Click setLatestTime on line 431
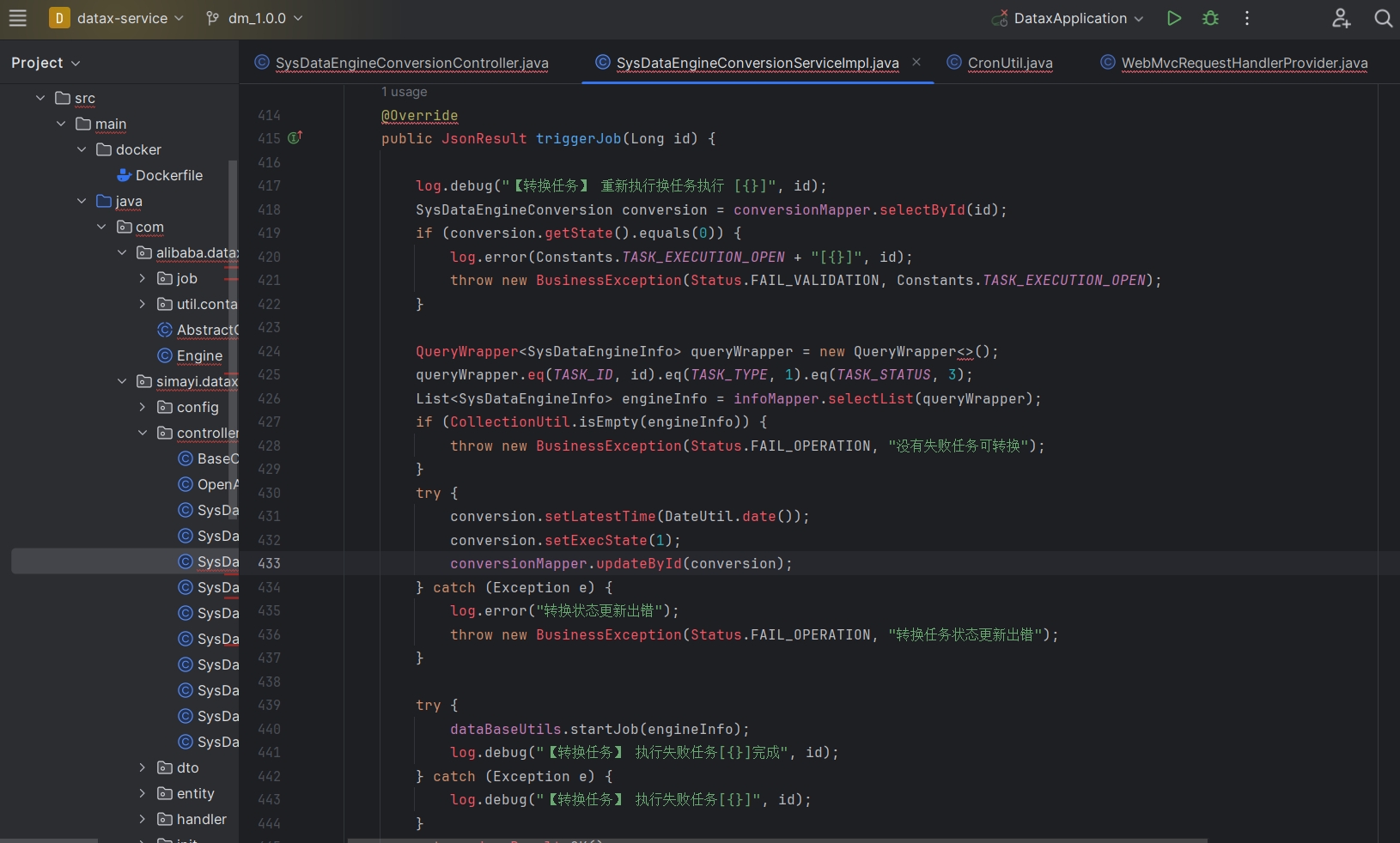 point(600,516)
